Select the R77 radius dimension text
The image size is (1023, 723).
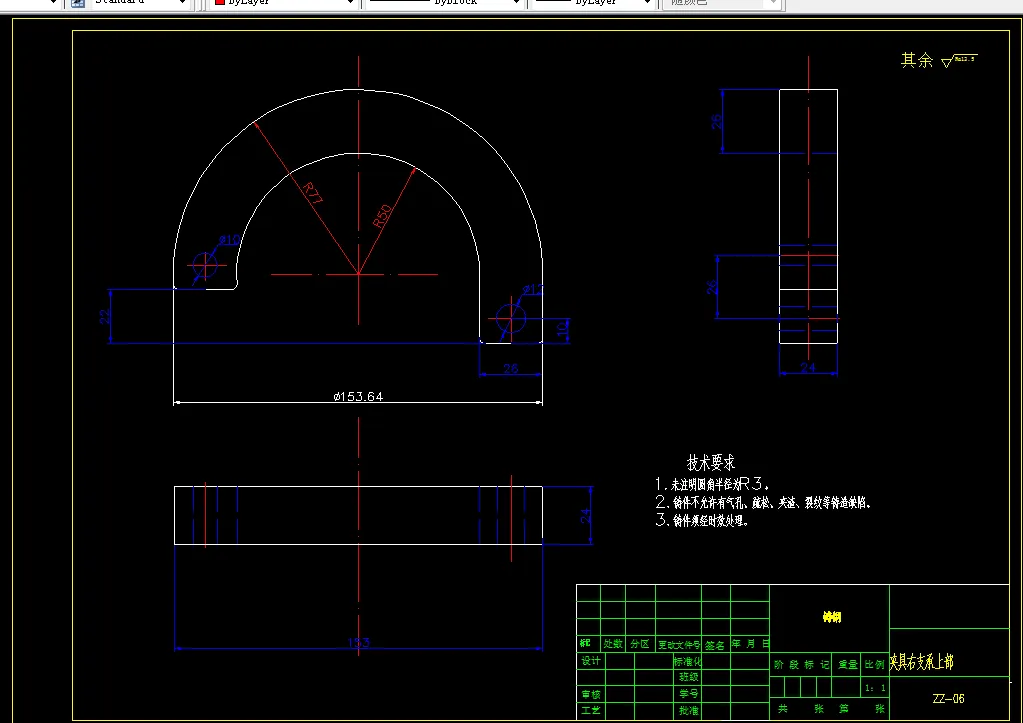pos(313,193)
